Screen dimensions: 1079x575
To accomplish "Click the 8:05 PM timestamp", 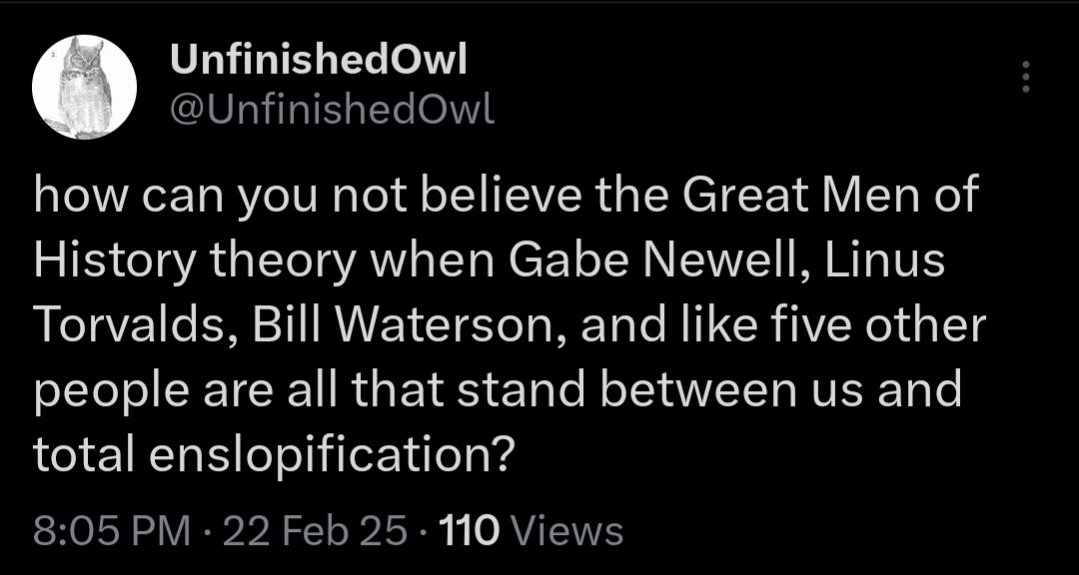I will point(112,531).
